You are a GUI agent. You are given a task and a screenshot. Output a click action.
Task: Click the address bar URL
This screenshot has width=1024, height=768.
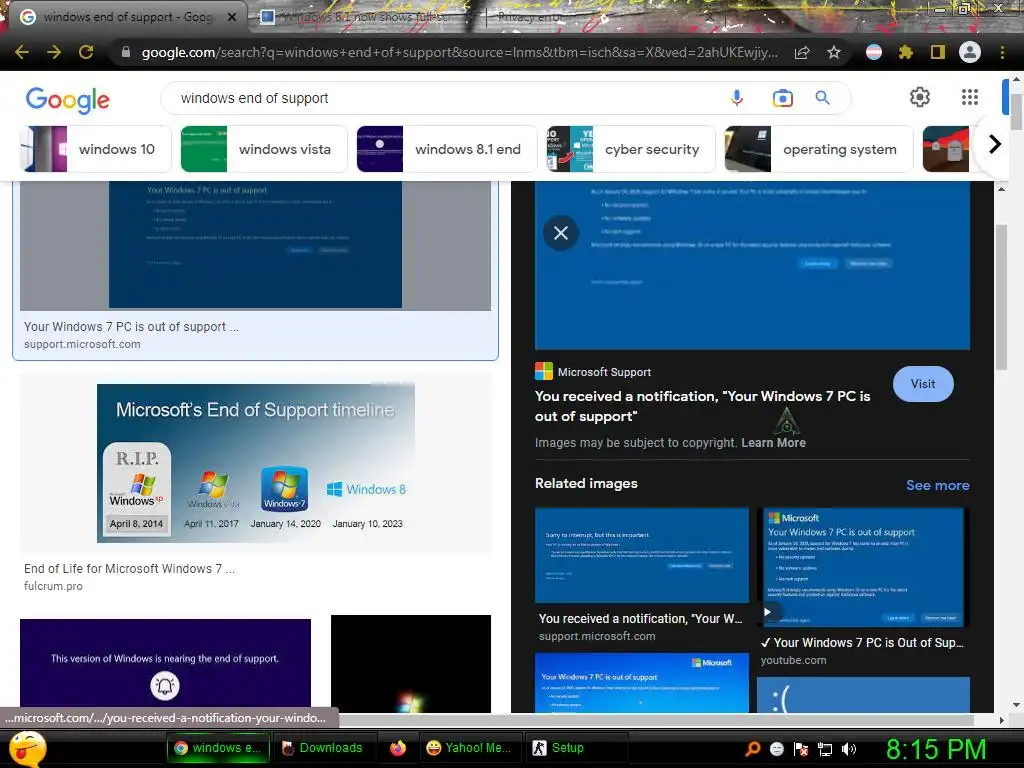coord(459,52)
